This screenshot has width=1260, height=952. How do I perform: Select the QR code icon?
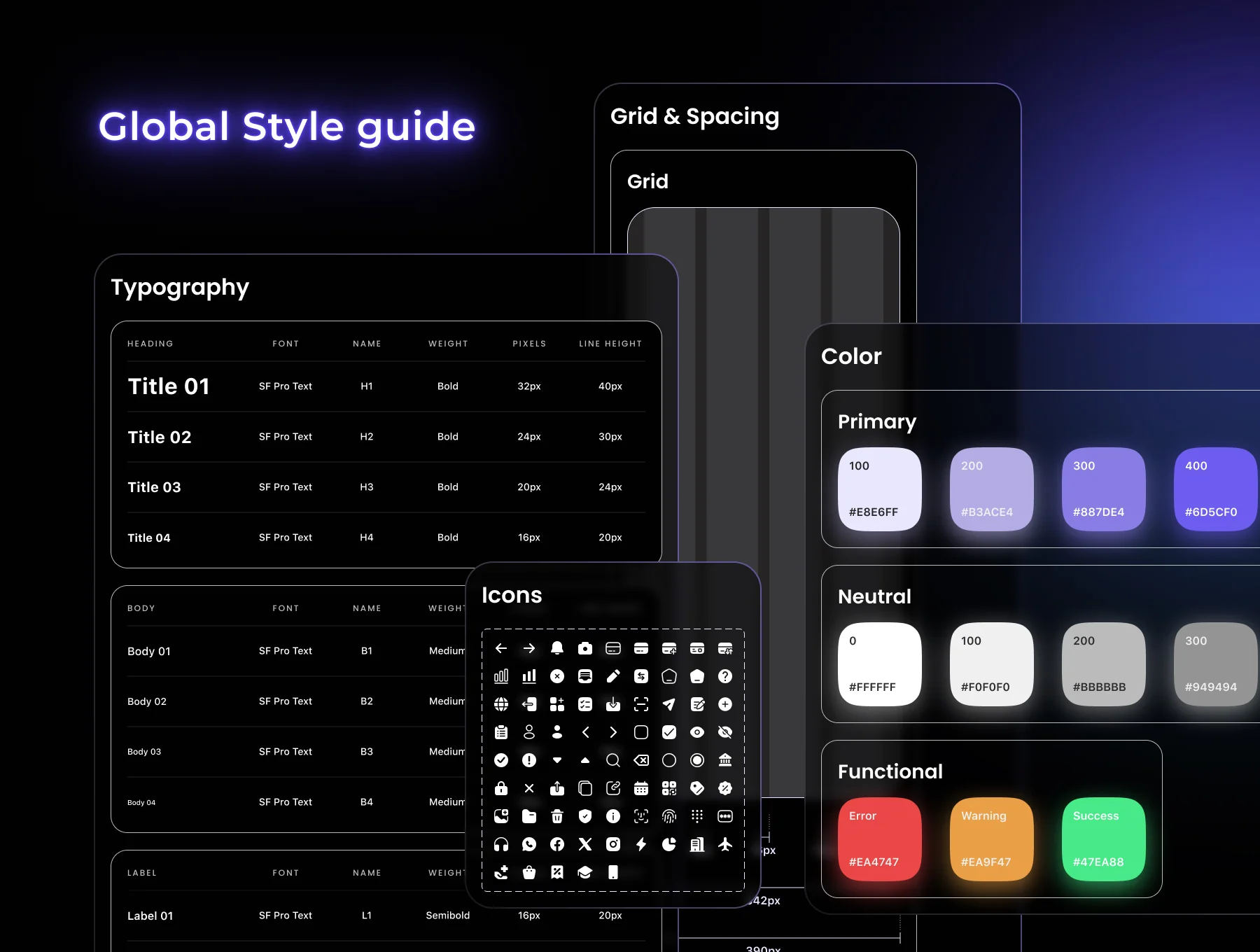[x=669, y=788]
